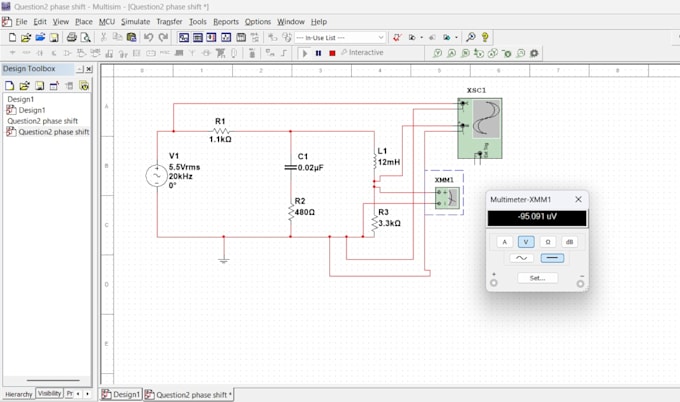Click open file icon in Design Toolbox
This screenshot has height=402, width=680.
[24, 86]
